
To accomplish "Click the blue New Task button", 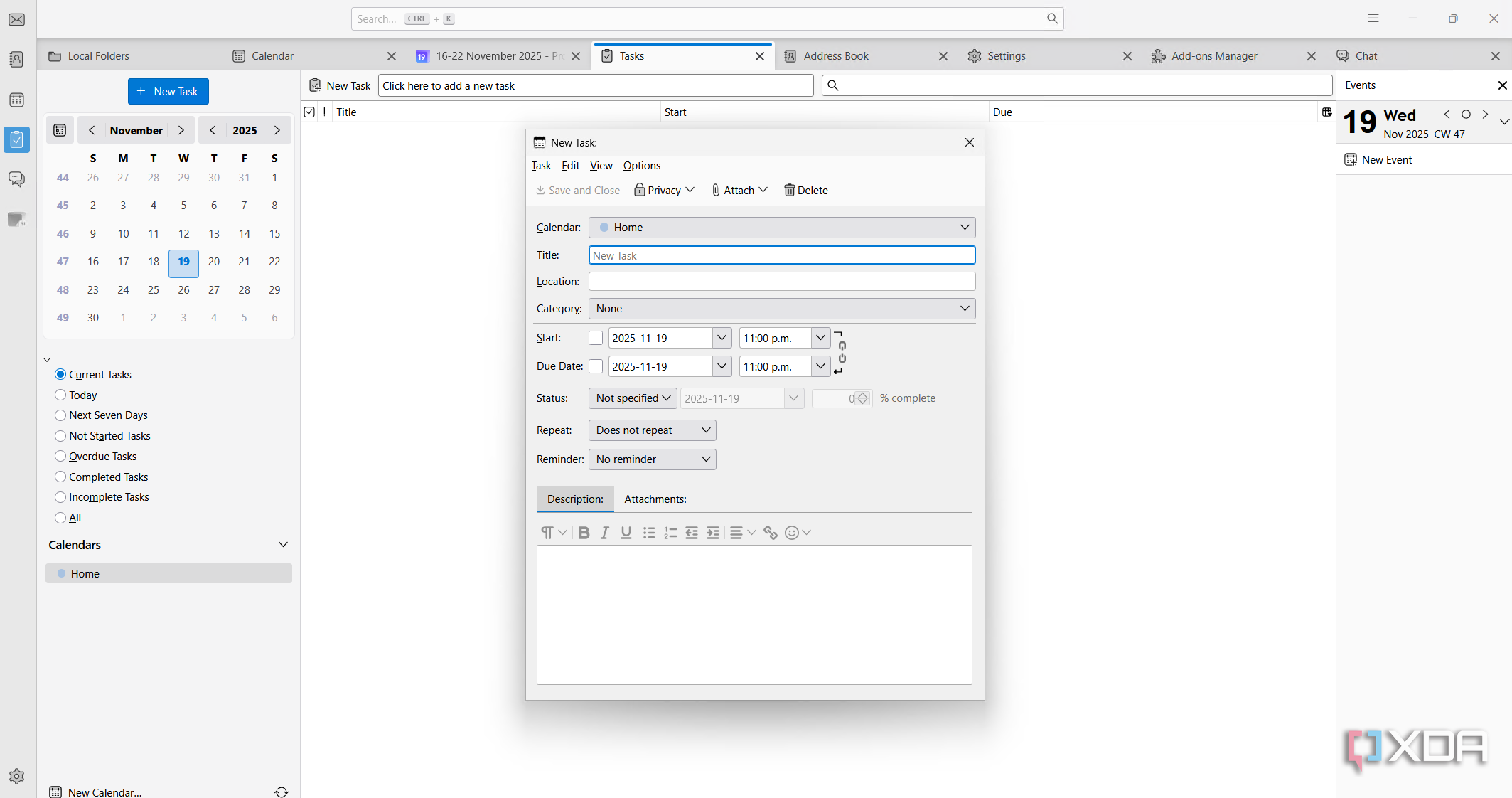I will (168, 92).
